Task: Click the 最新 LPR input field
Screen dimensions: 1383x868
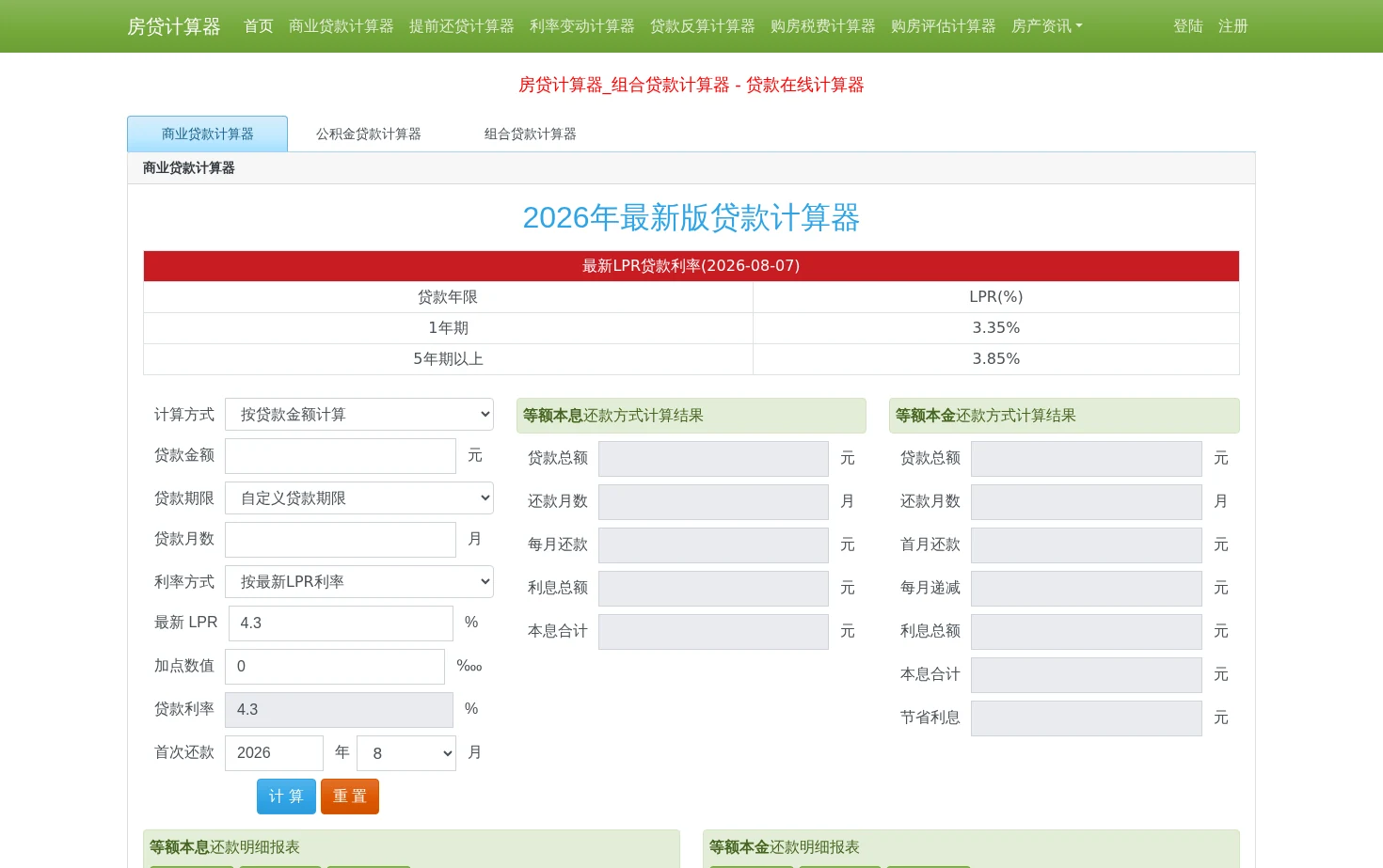Action: click(341, 623)
